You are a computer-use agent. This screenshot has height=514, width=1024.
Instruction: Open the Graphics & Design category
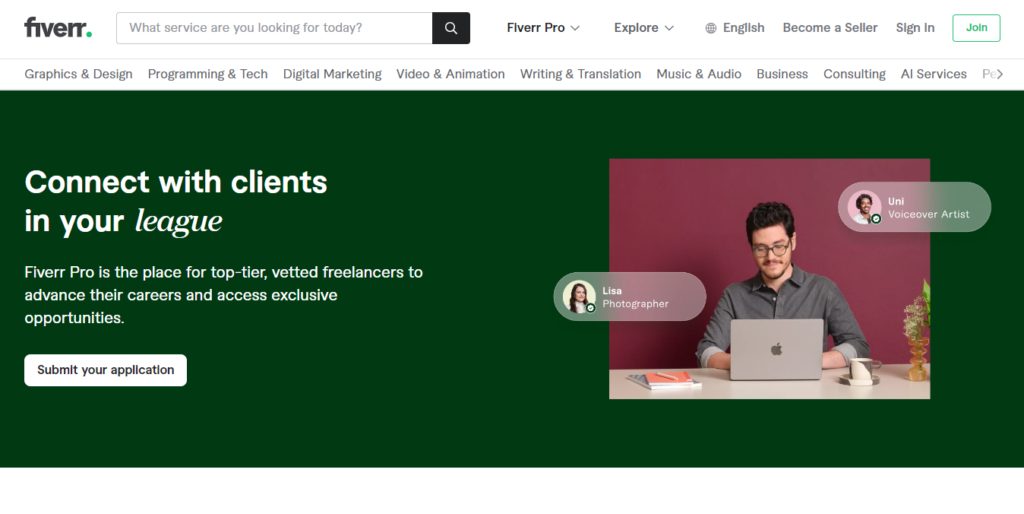pos(78,74)
